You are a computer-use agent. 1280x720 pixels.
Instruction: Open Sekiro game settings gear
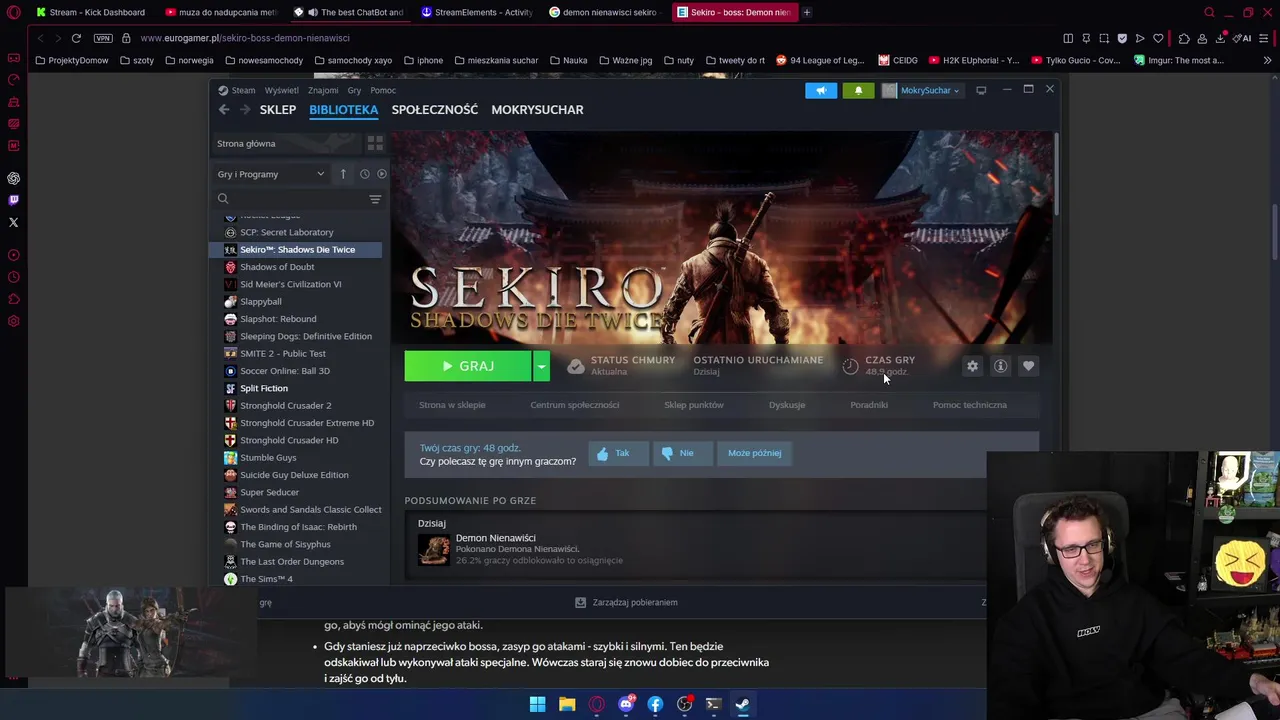tap(972, 366)
